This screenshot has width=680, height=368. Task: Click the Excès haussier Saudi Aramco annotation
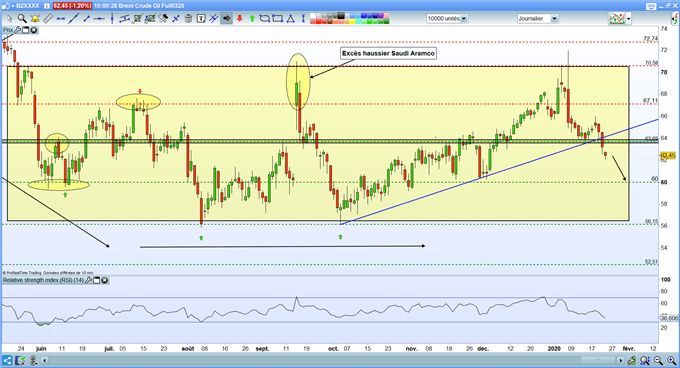point(388,53)
